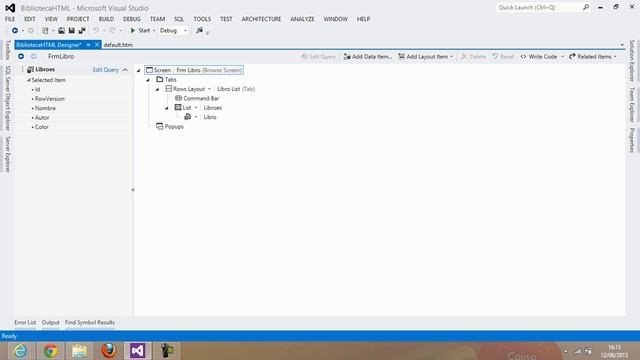
Task: Collapse the Libroes panel with chevron
Action: pyautogui.click(x=125, y=70)
